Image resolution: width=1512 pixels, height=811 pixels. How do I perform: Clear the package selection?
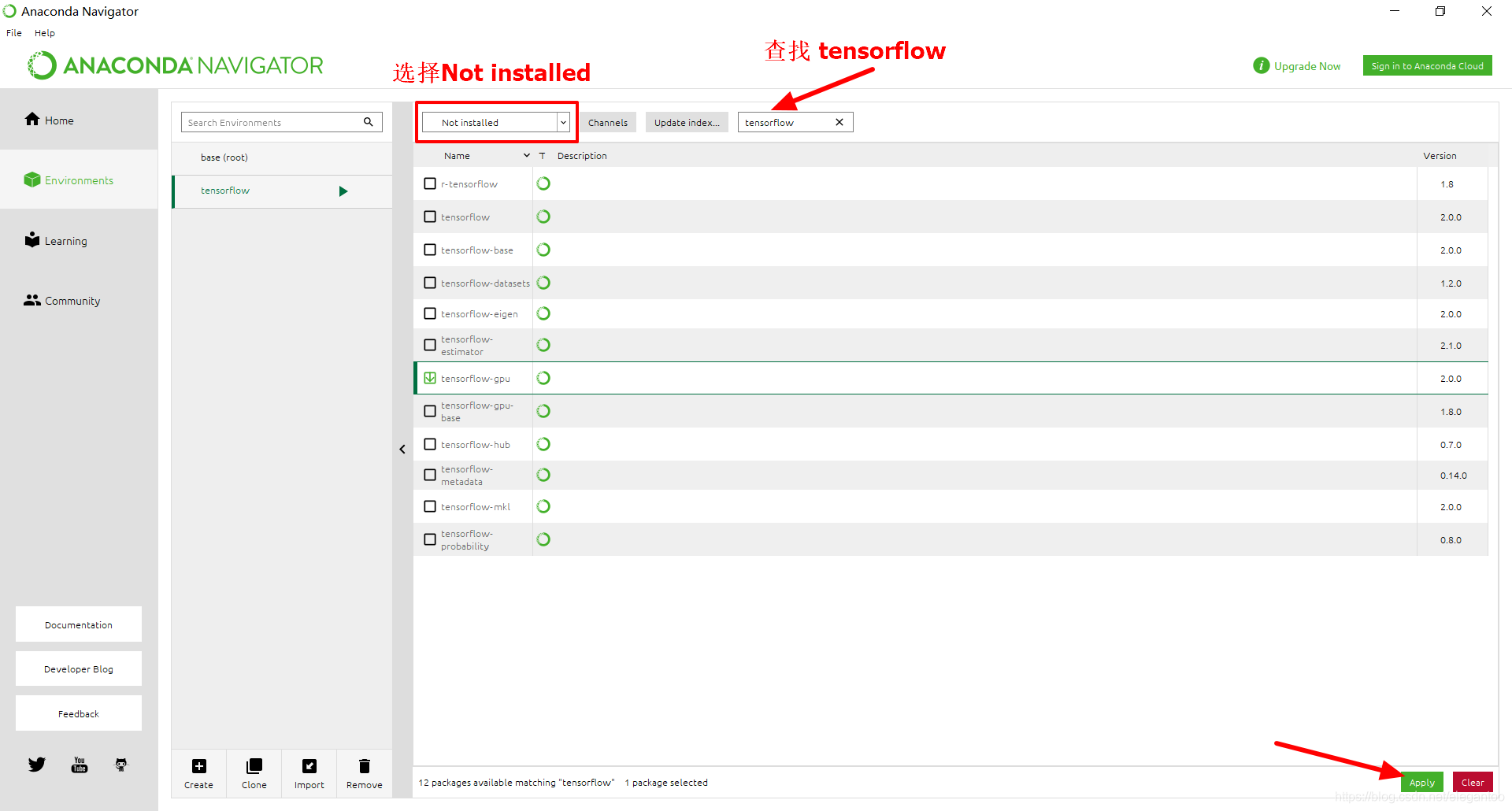point(1473,782)
